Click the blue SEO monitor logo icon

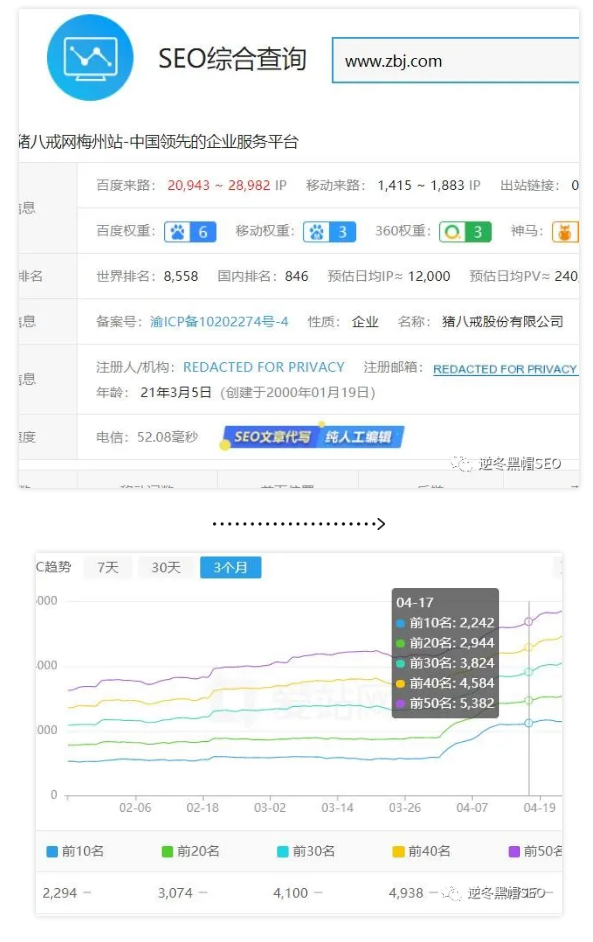coord(90,58)
